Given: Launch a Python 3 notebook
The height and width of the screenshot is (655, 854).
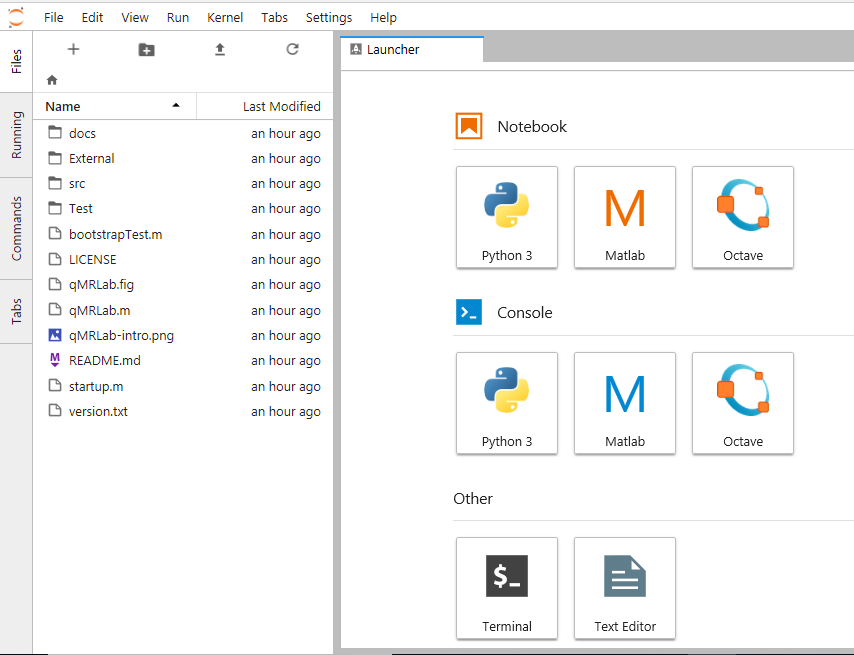Looking at the screenshot, I should point(507,217).
